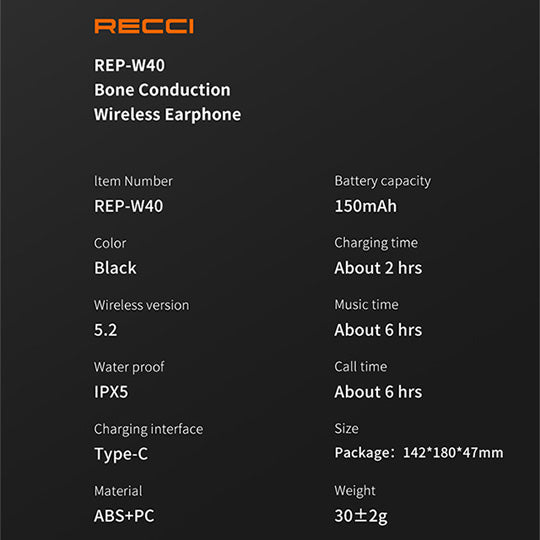Click About 2 hrs charging value
The width and height of the screenshot is (540, 540).
(378, 268)
